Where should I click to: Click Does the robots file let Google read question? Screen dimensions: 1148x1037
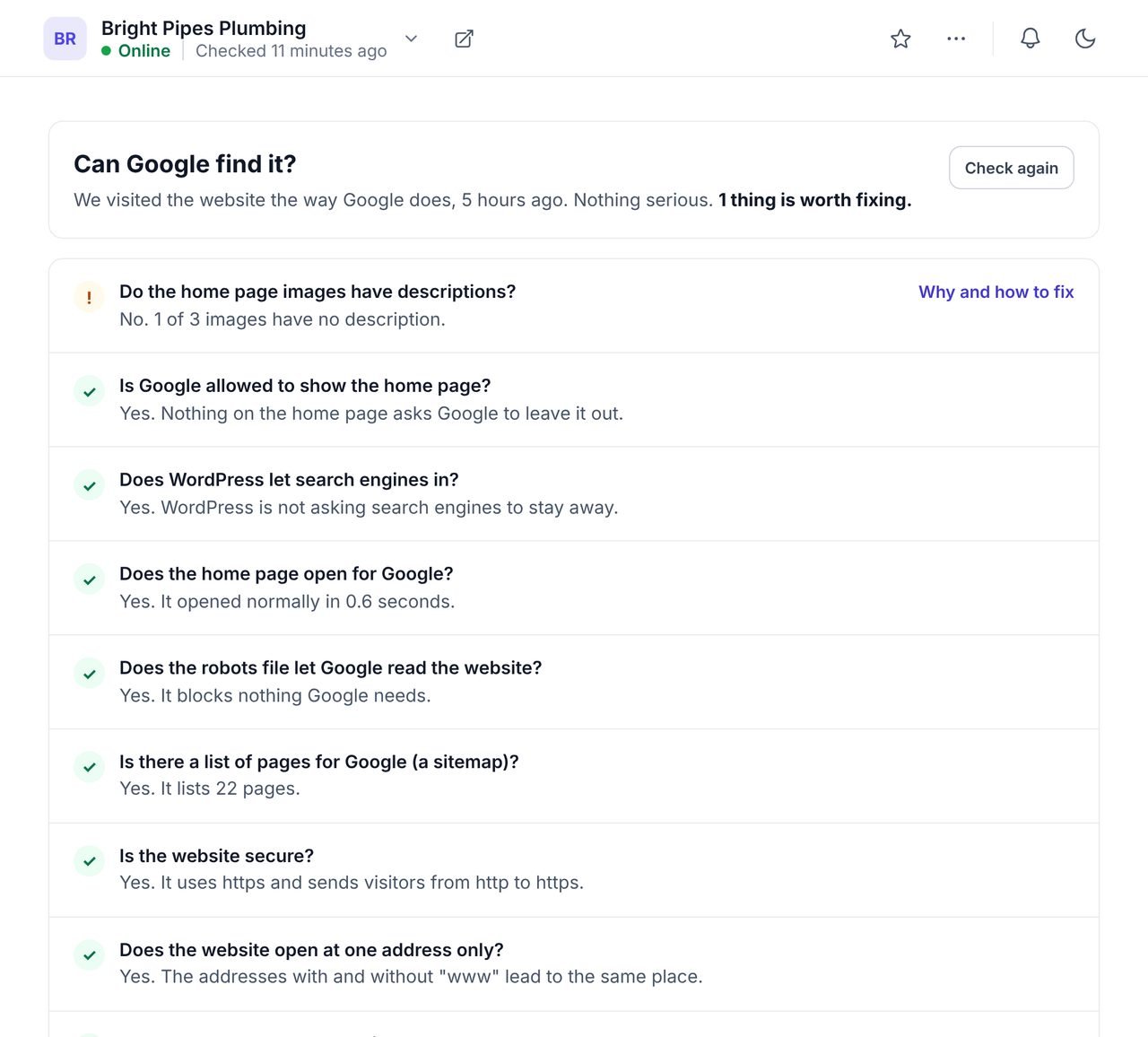[331, 668]
